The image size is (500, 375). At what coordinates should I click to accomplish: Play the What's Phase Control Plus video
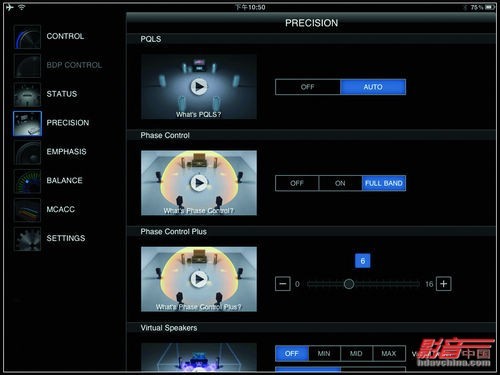199,279
